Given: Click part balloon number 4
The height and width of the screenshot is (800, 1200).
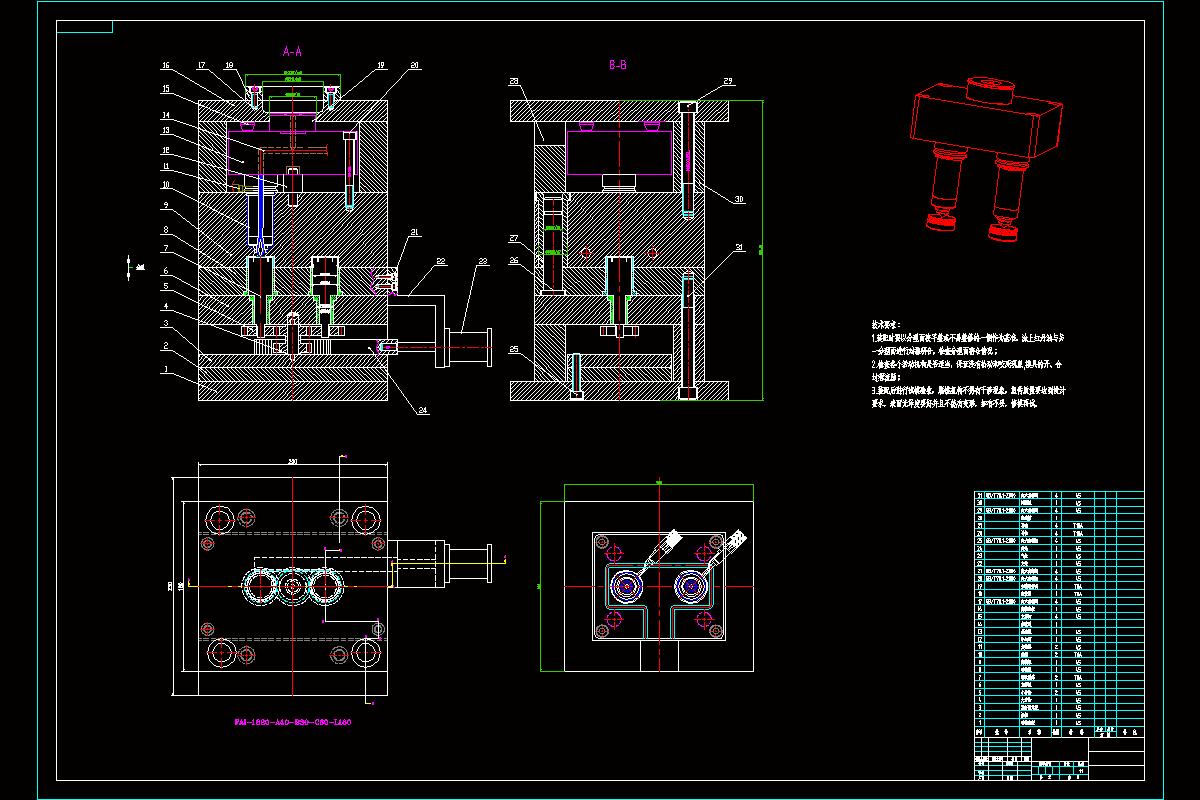Looking at the screenshot, I should [166, 306].
